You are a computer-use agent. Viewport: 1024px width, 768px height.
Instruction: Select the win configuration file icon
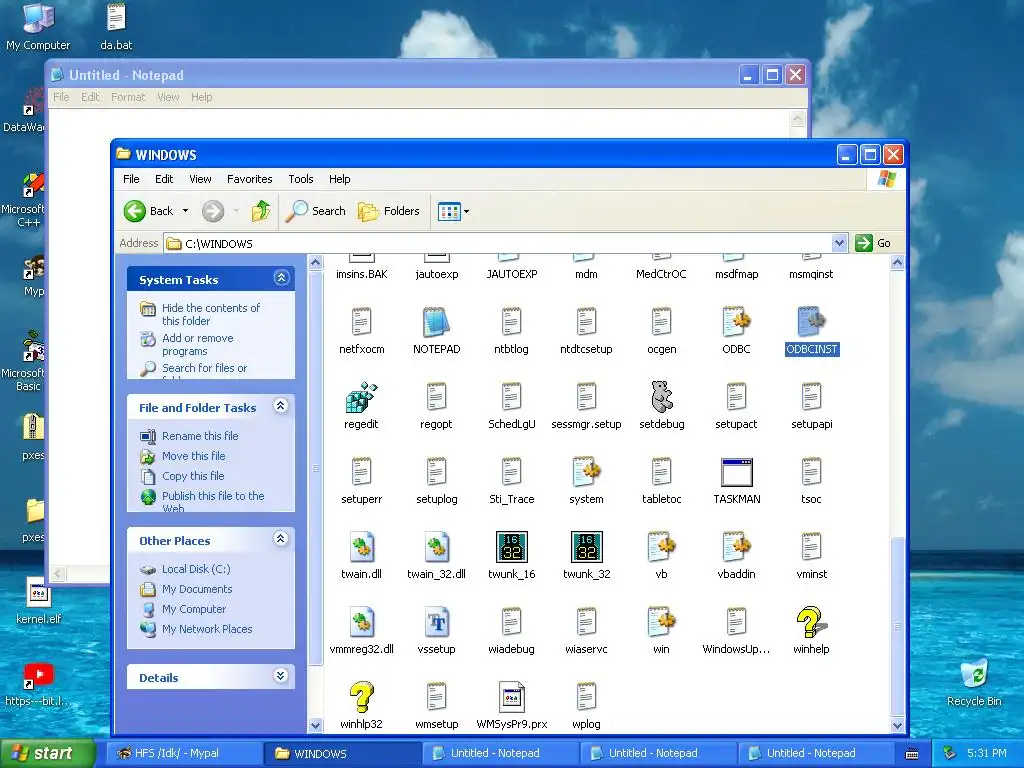[x=662, y=622]
